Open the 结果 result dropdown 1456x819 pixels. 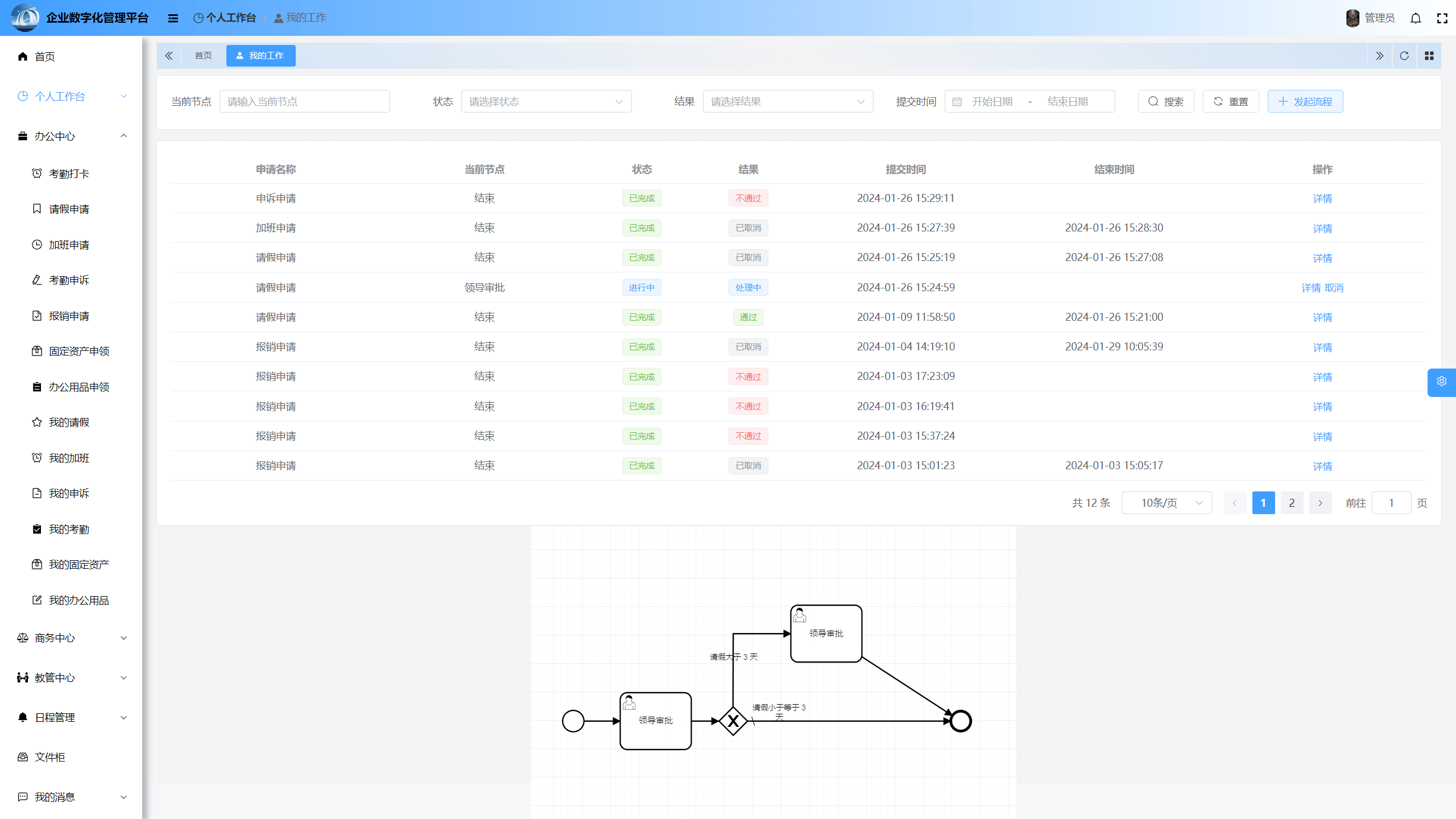(x=788, y=101)
